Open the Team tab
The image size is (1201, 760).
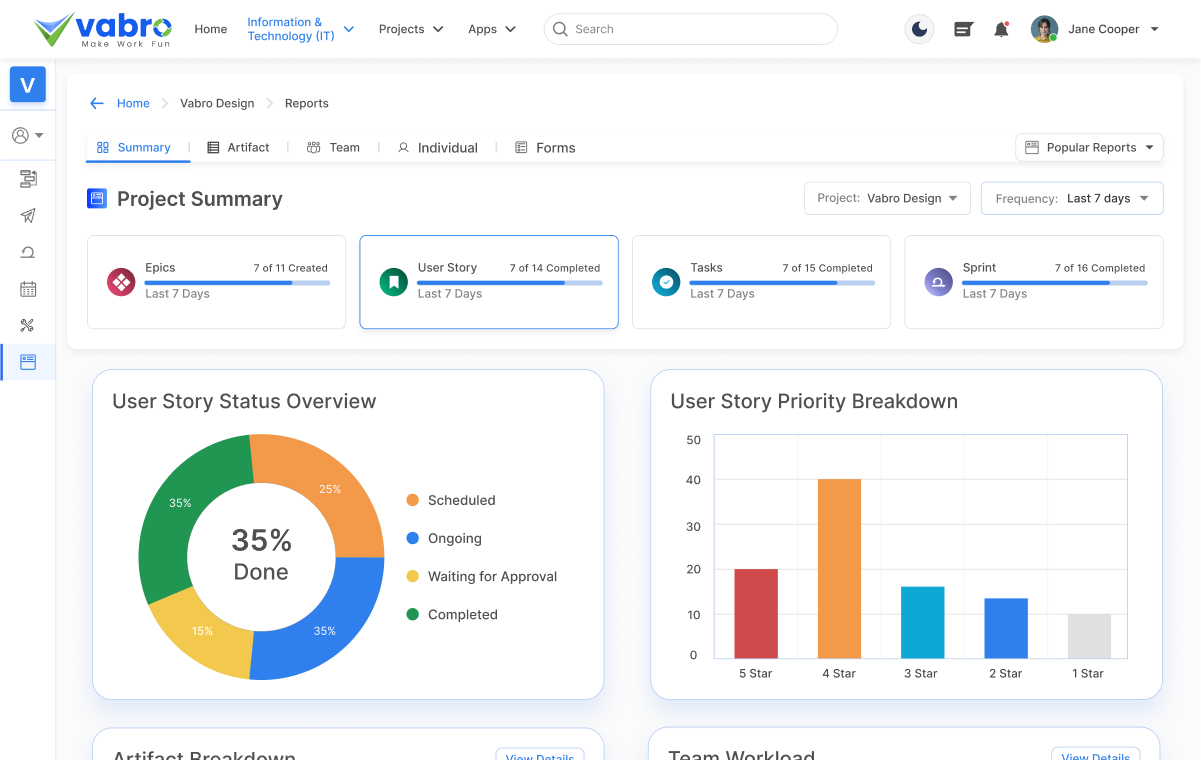click(333, 147)
